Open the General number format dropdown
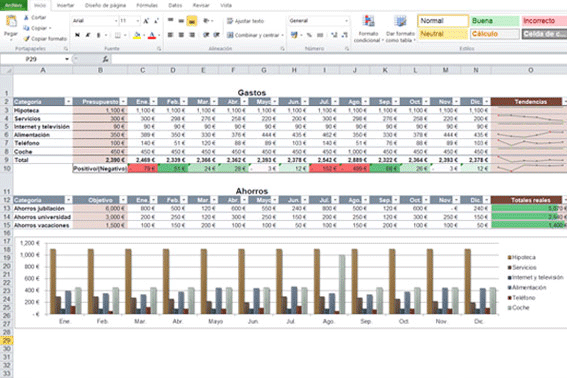The height and width of the screenshot is (378, 567). (x=346, y=21)
